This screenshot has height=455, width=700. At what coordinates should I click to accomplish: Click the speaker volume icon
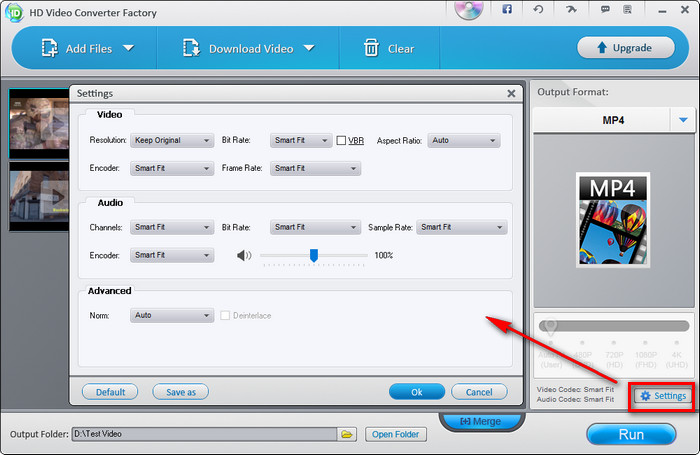(244, 255)
